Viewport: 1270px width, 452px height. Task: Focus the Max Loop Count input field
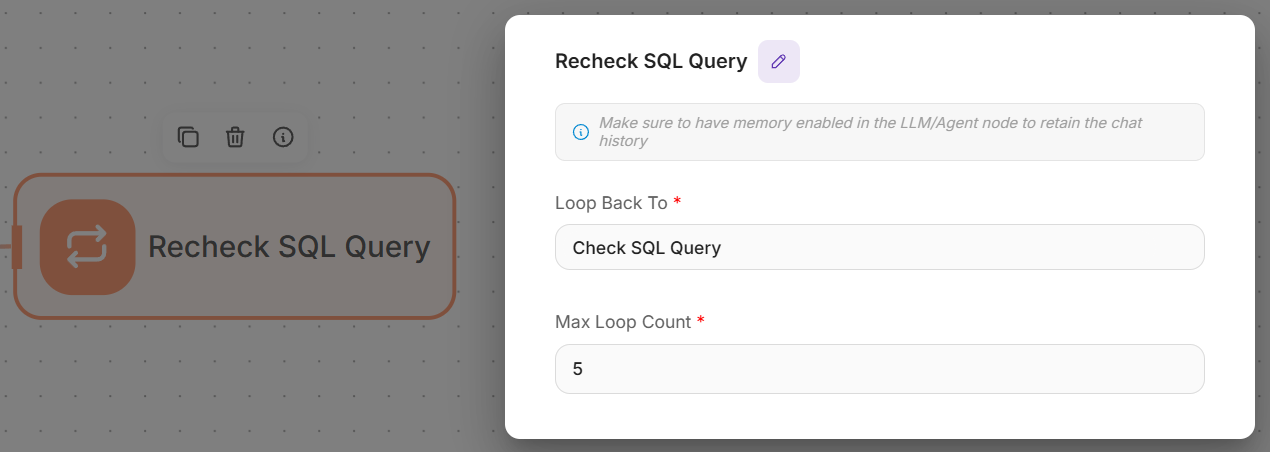coord(879,369)
